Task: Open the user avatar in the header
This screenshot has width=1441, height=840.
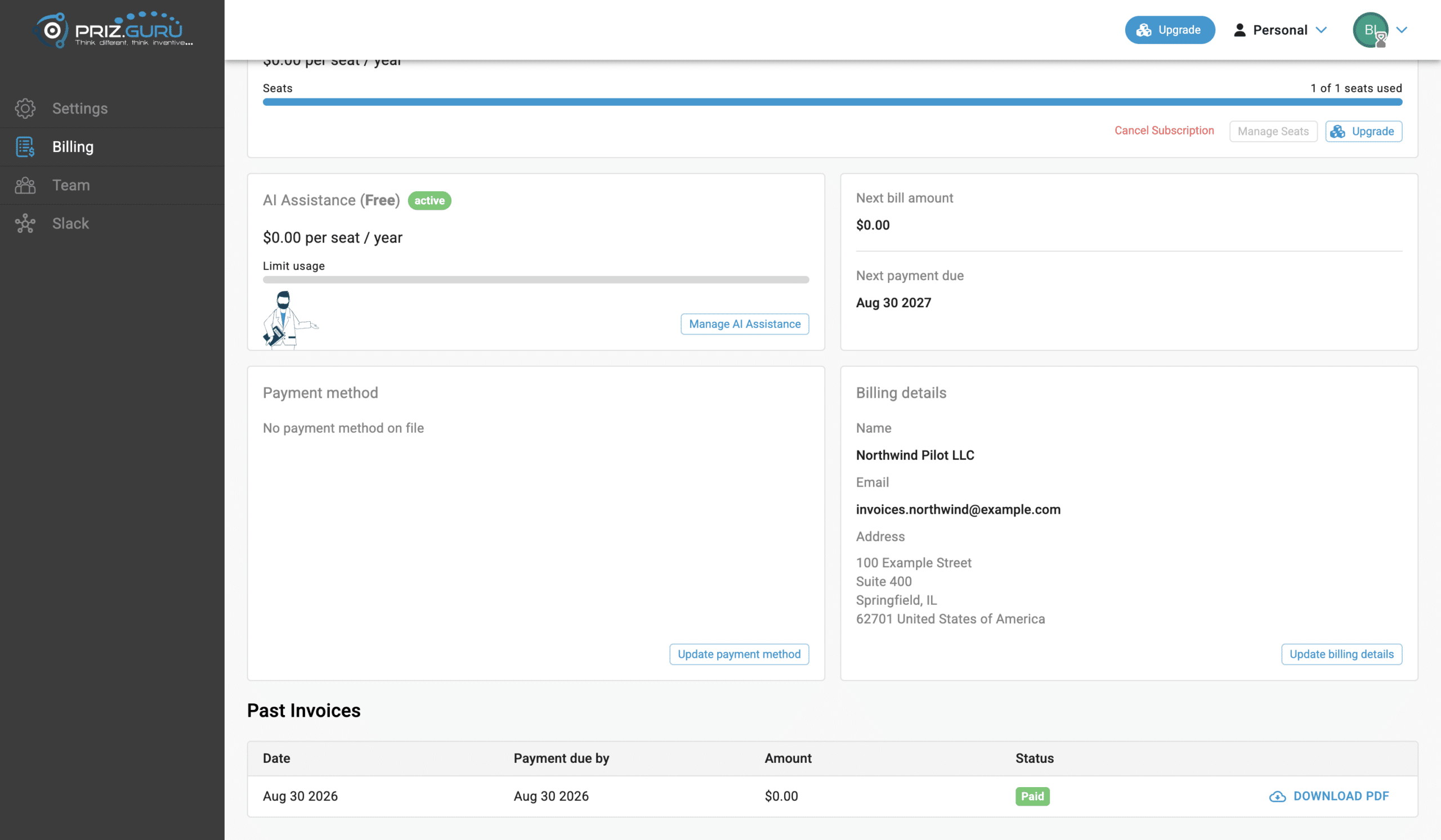Action: click(1370, 30)
